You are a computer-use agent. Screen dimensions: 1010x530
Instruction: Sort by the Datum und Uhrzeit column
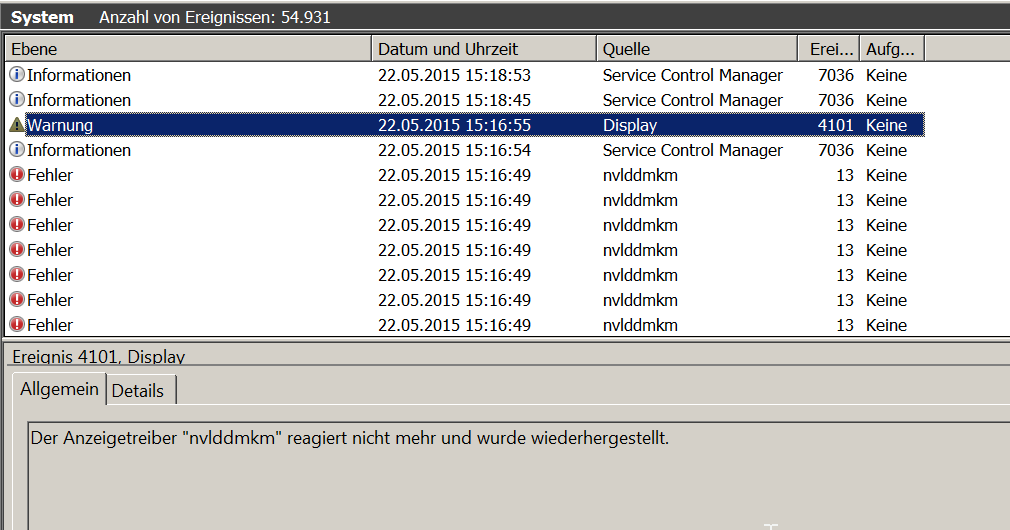pyautogui.click(x=484, y=49)
